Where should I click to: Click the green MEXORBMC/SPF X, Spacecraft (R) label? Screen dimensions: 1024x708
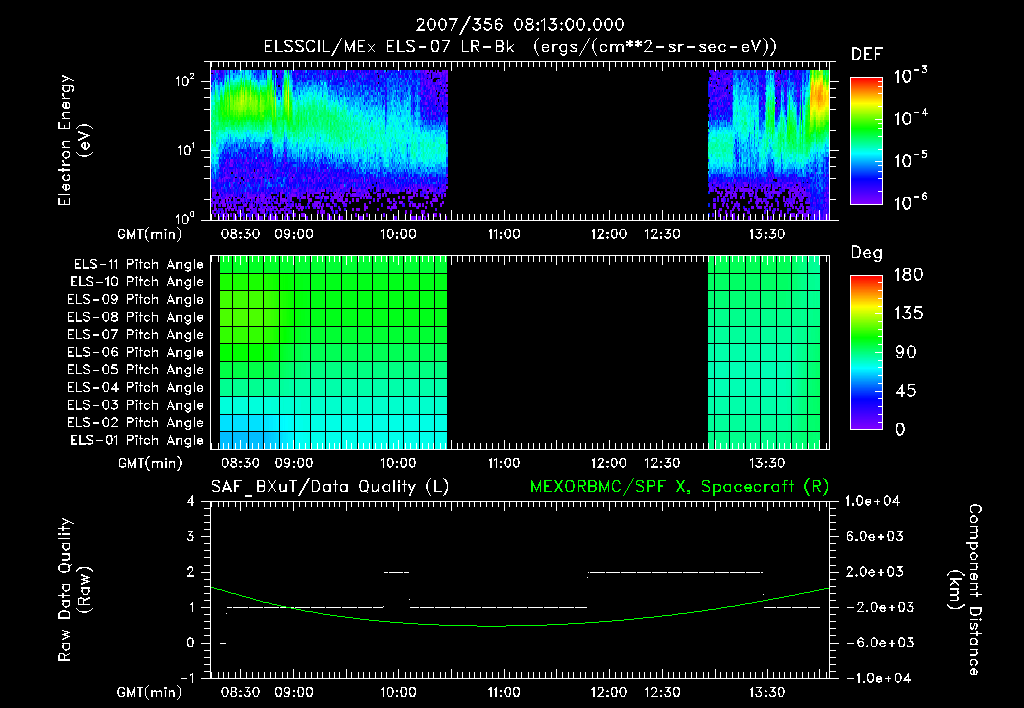click(x=679, y=487)
